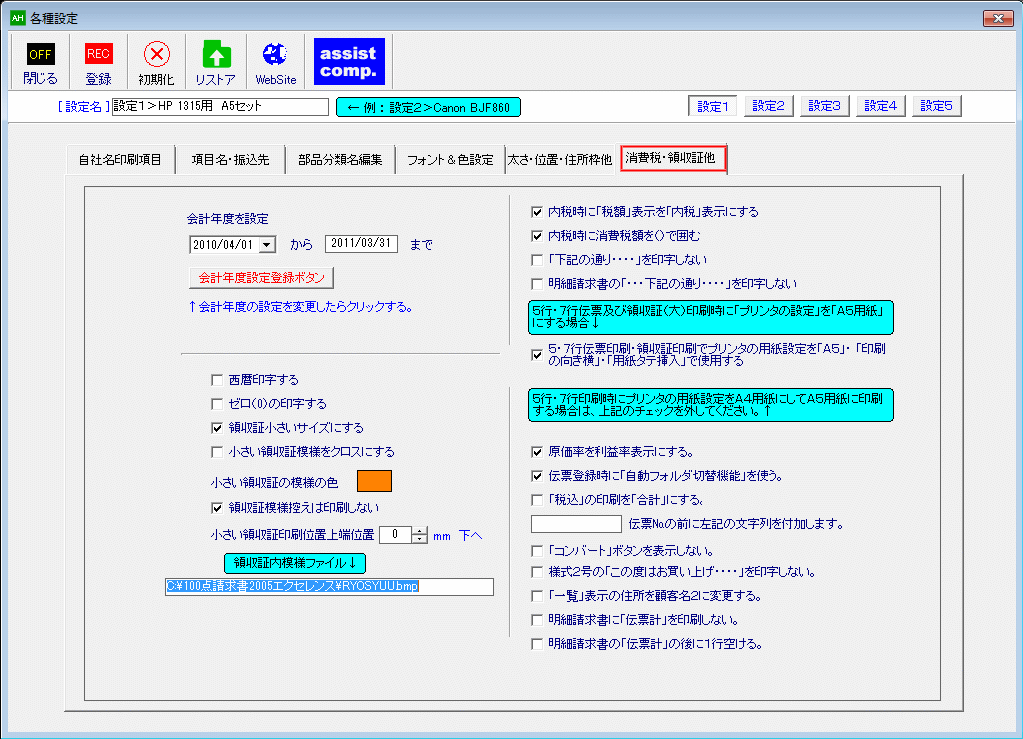
Task: Click the 伝票No prefix text box
Action: 576,524
